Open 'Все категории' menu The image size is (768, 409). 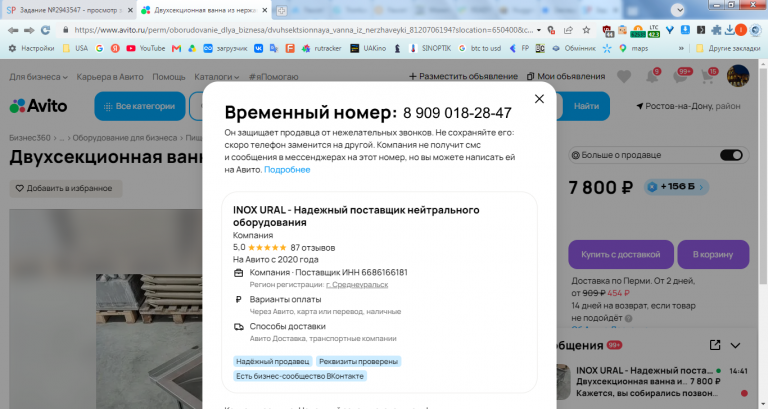140,106
